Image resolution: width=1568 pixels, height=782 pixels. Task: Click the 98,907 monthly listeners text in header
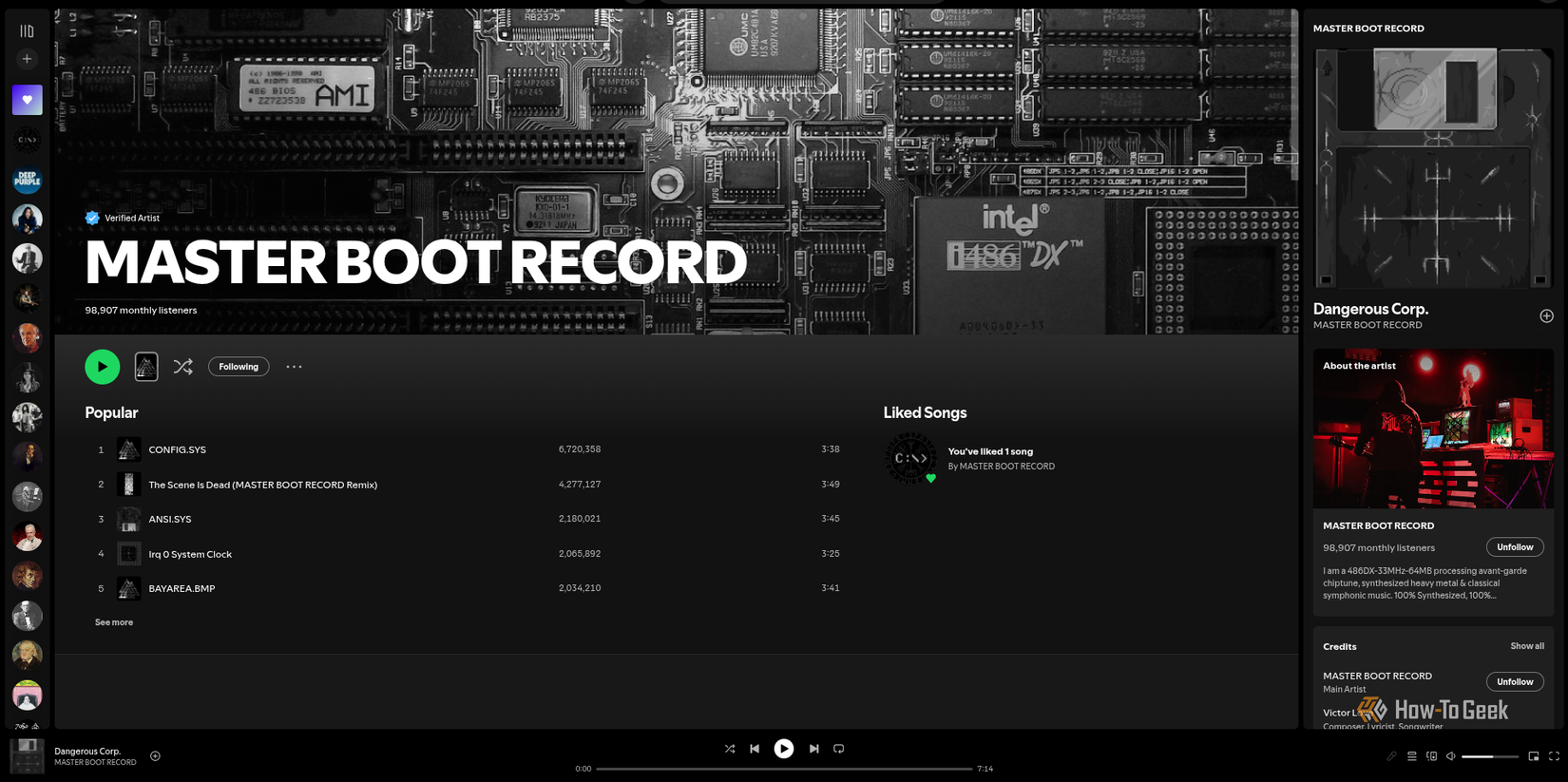[x=141, y=311]
